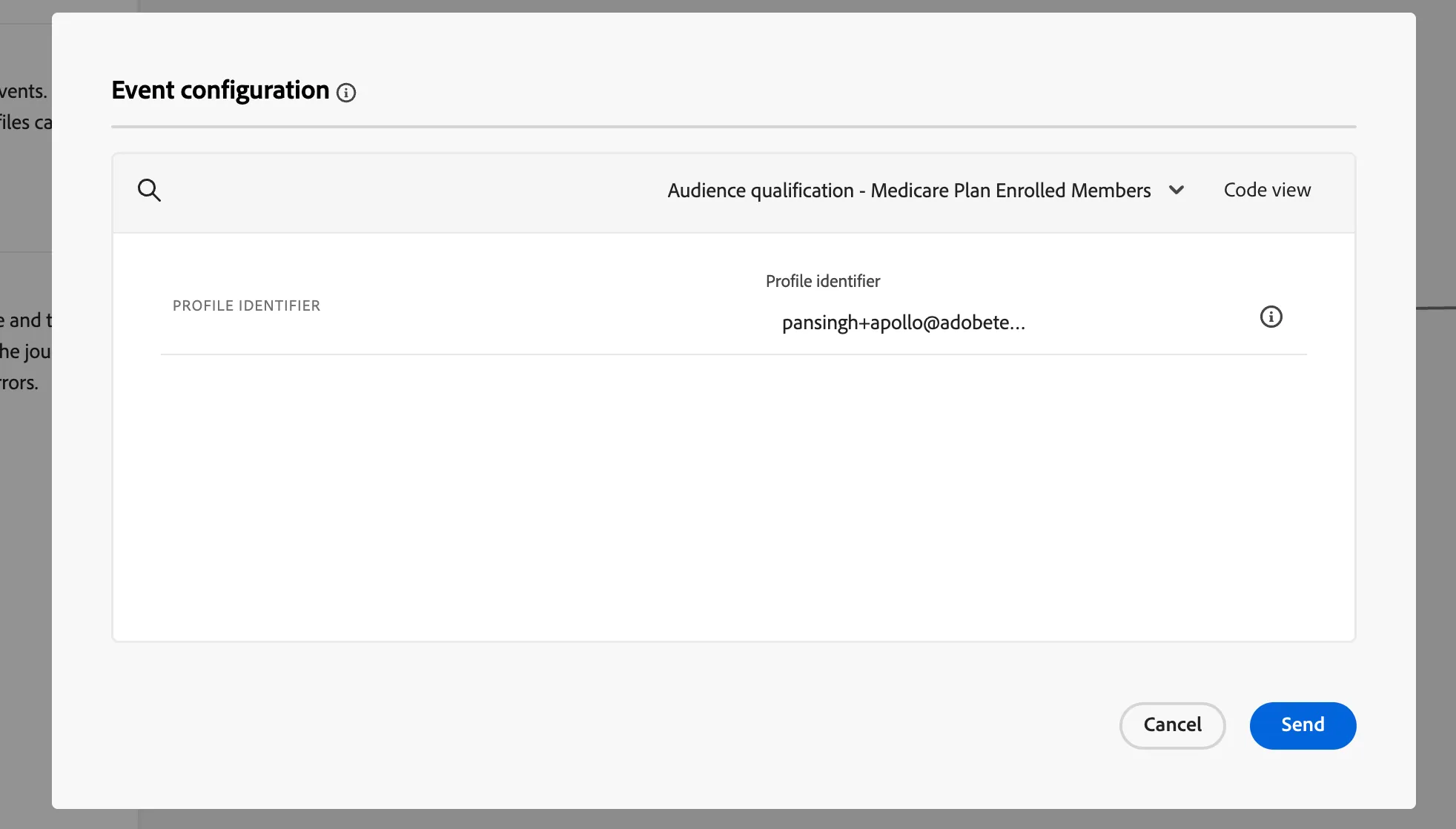Viewport: 1456px width, 829px height.
Task: Cancel the event configuration dialog
Action: [x=1172, y=725]
